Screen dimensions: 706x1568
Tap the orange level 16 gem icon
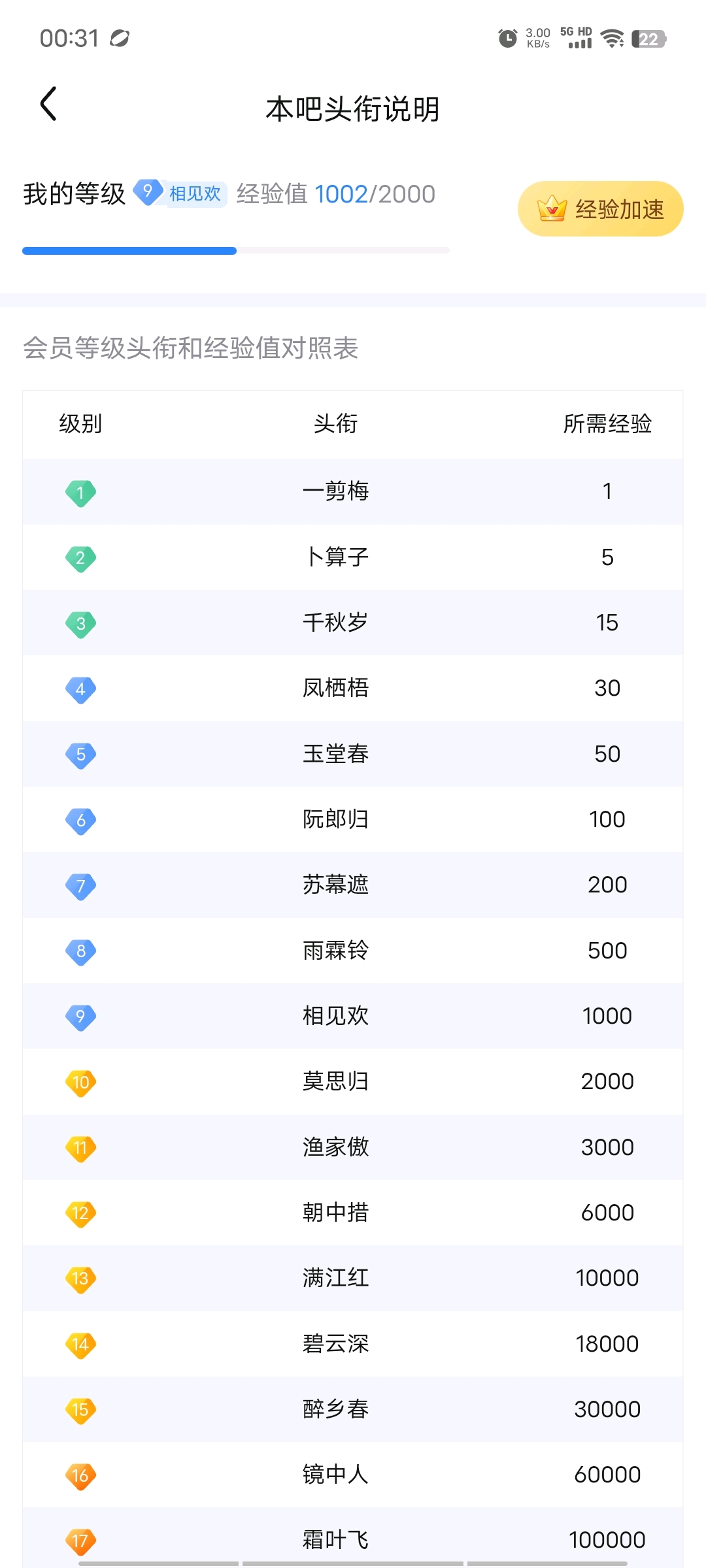pyautogui.click(x=80, y=1476)
